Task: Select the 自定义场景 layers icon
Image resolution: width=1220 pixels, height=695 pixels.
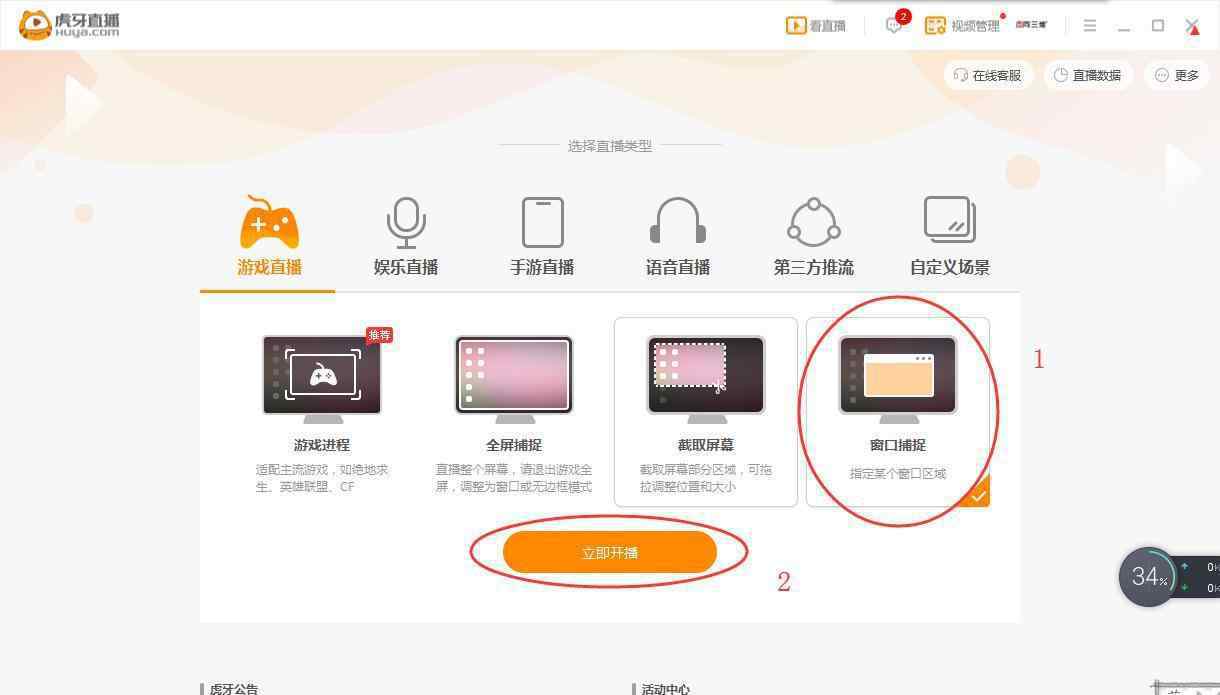Action: 949,220
